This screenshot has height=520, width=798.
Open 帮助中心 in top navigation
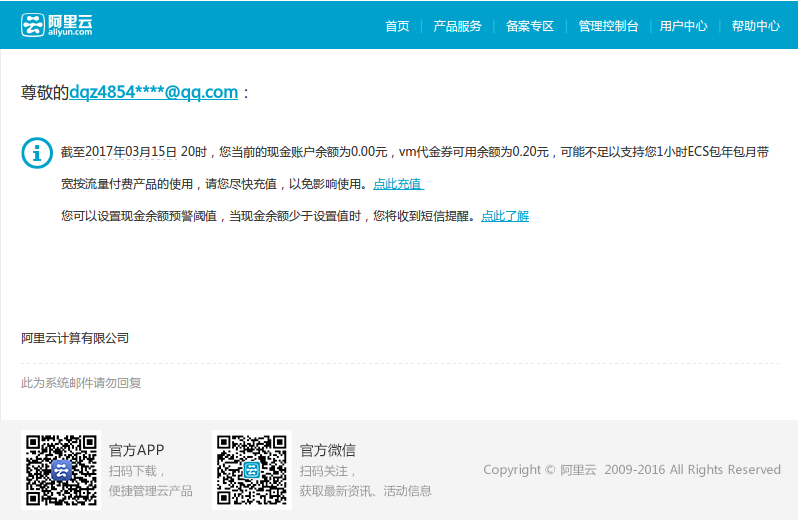(x=756, y=26)
